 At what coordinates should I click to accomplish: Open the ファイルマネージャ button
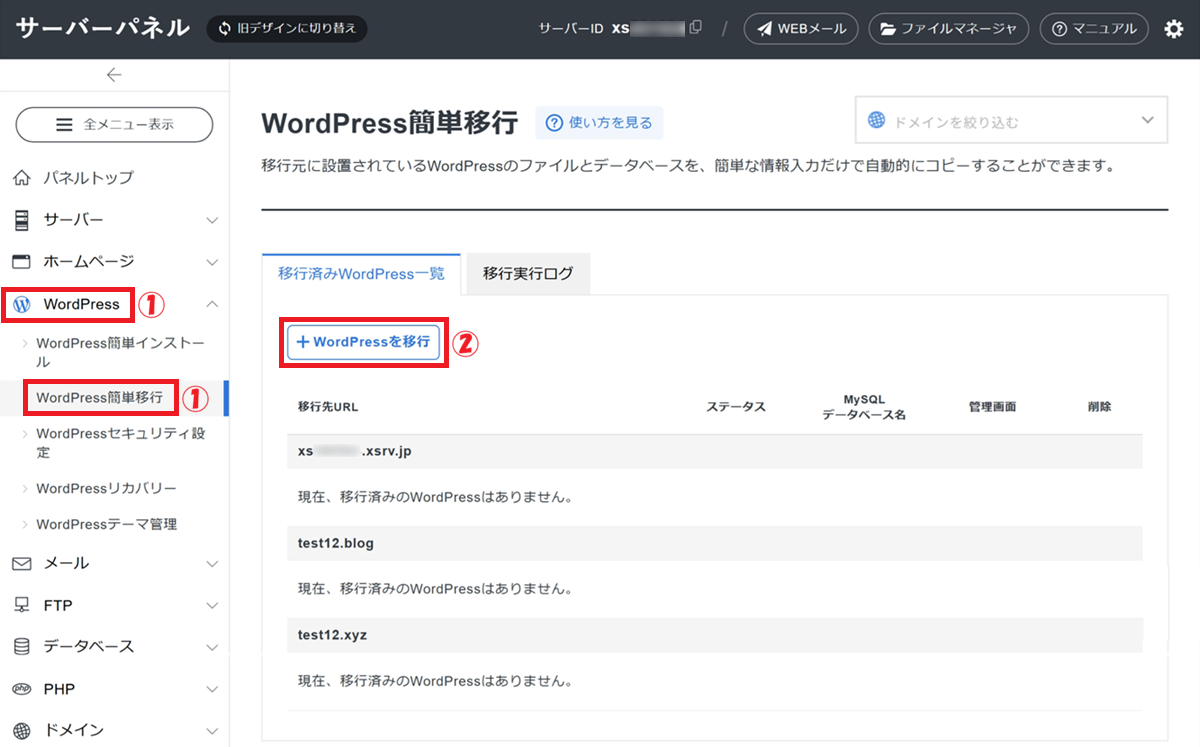click(949, 29)
